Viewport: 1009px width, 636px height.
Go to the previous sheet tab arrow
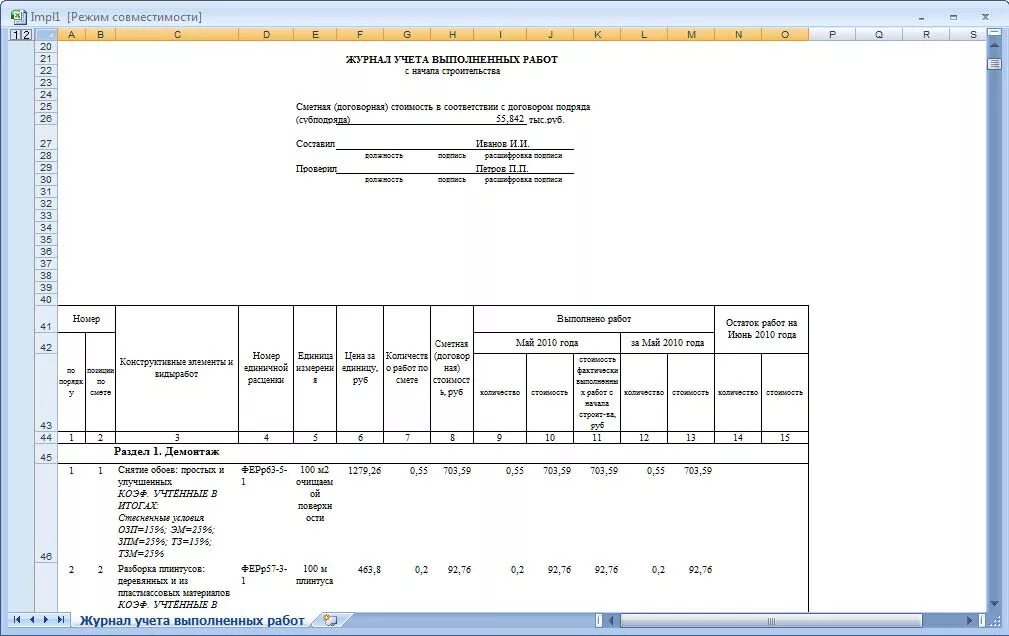[32, 620]
